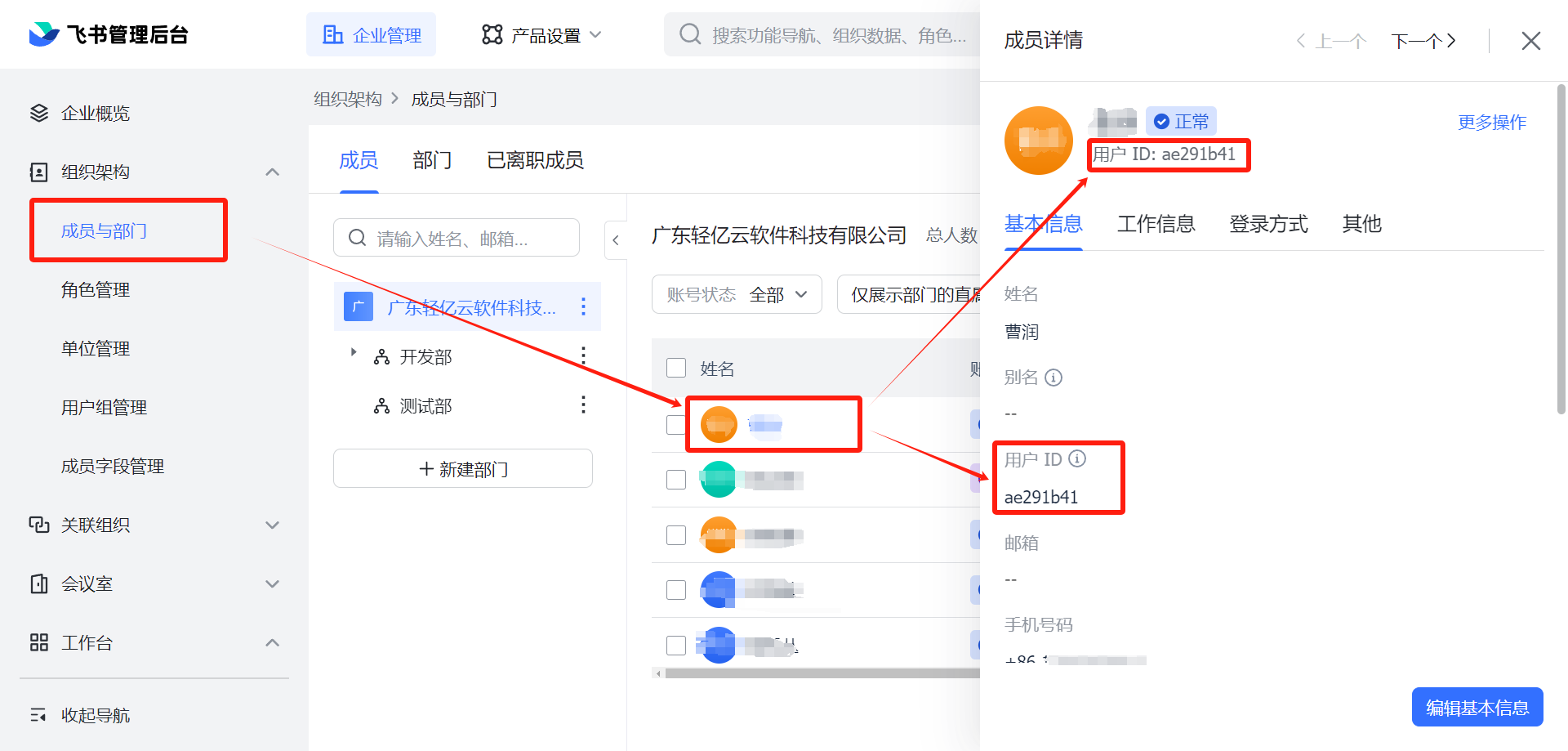Click the horizontal scrollbar under member table
1568x751 pixels.
coord(822,673)
